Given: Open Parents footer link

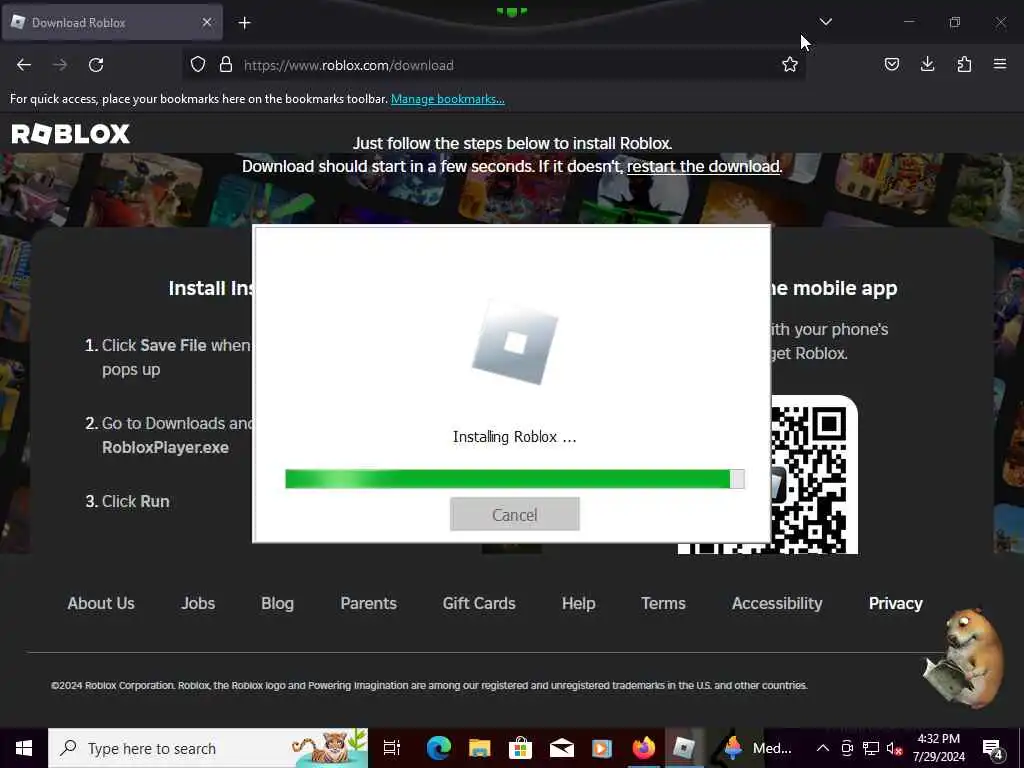Looking at the screenshot, I should pyautogui.click(x=368, y=603).
